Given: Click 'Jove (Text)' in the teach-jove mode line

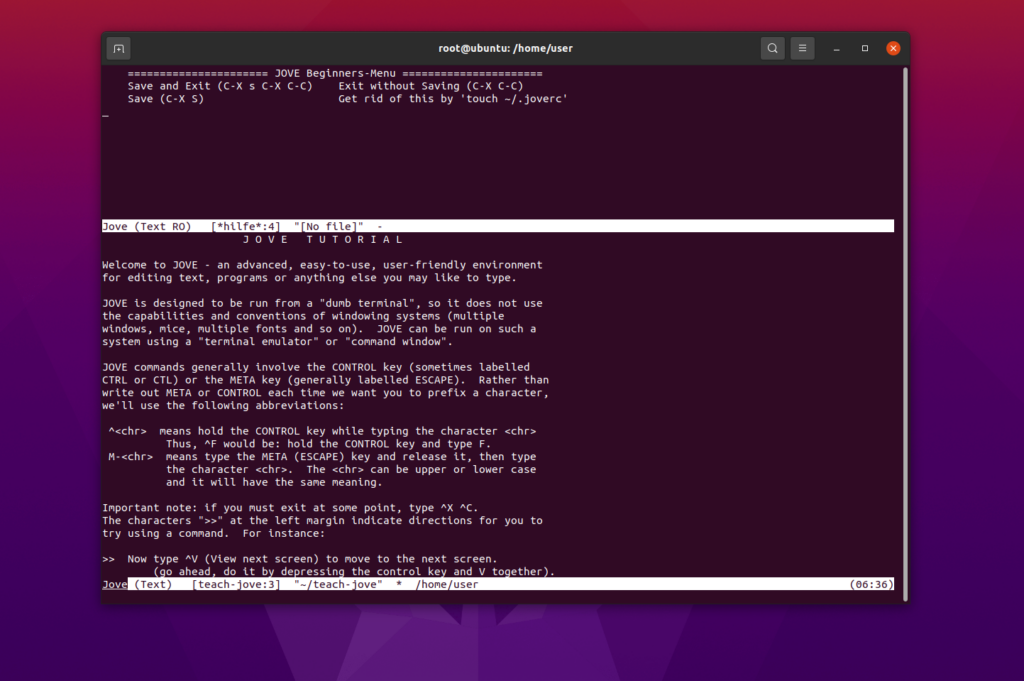Looking at the screenshot, I should pyautogui.click(x=137, y=584).
